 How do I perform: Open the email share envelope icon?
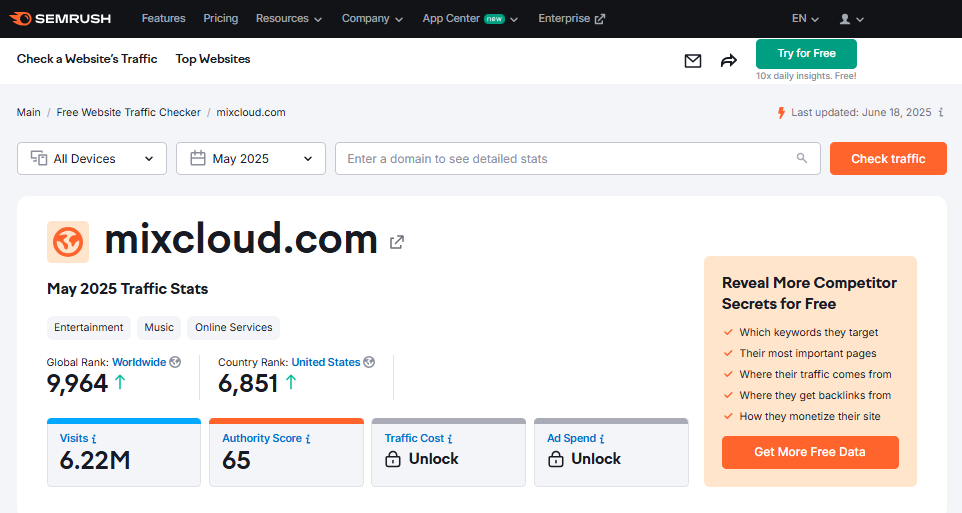(x=693, y=61)
